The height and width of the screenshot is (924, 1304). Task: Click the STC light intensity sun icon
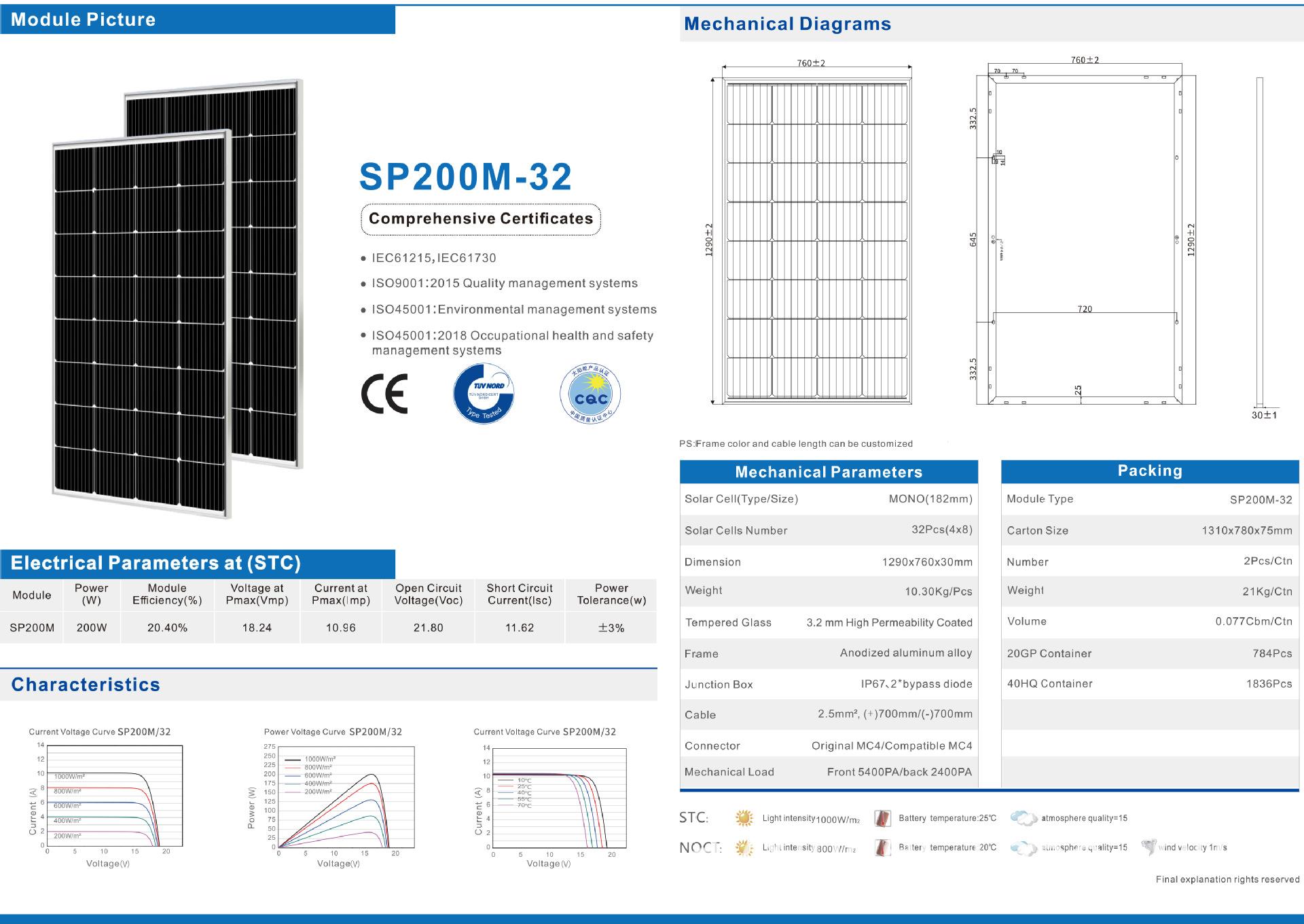[x=744, y=818]
